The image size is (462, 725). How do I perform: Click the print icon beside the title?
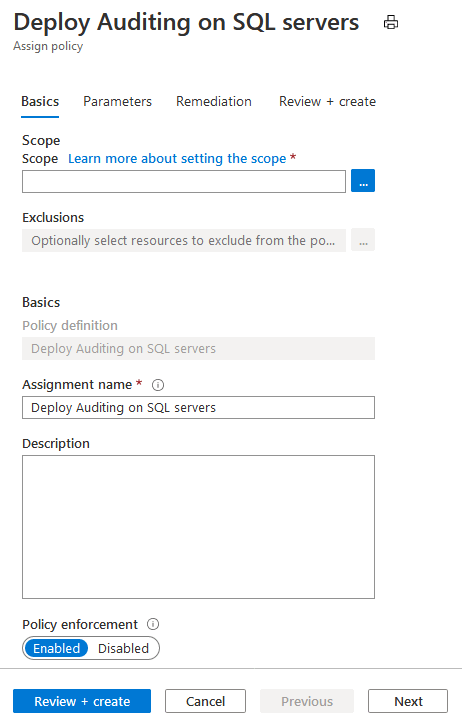[391, 22]
